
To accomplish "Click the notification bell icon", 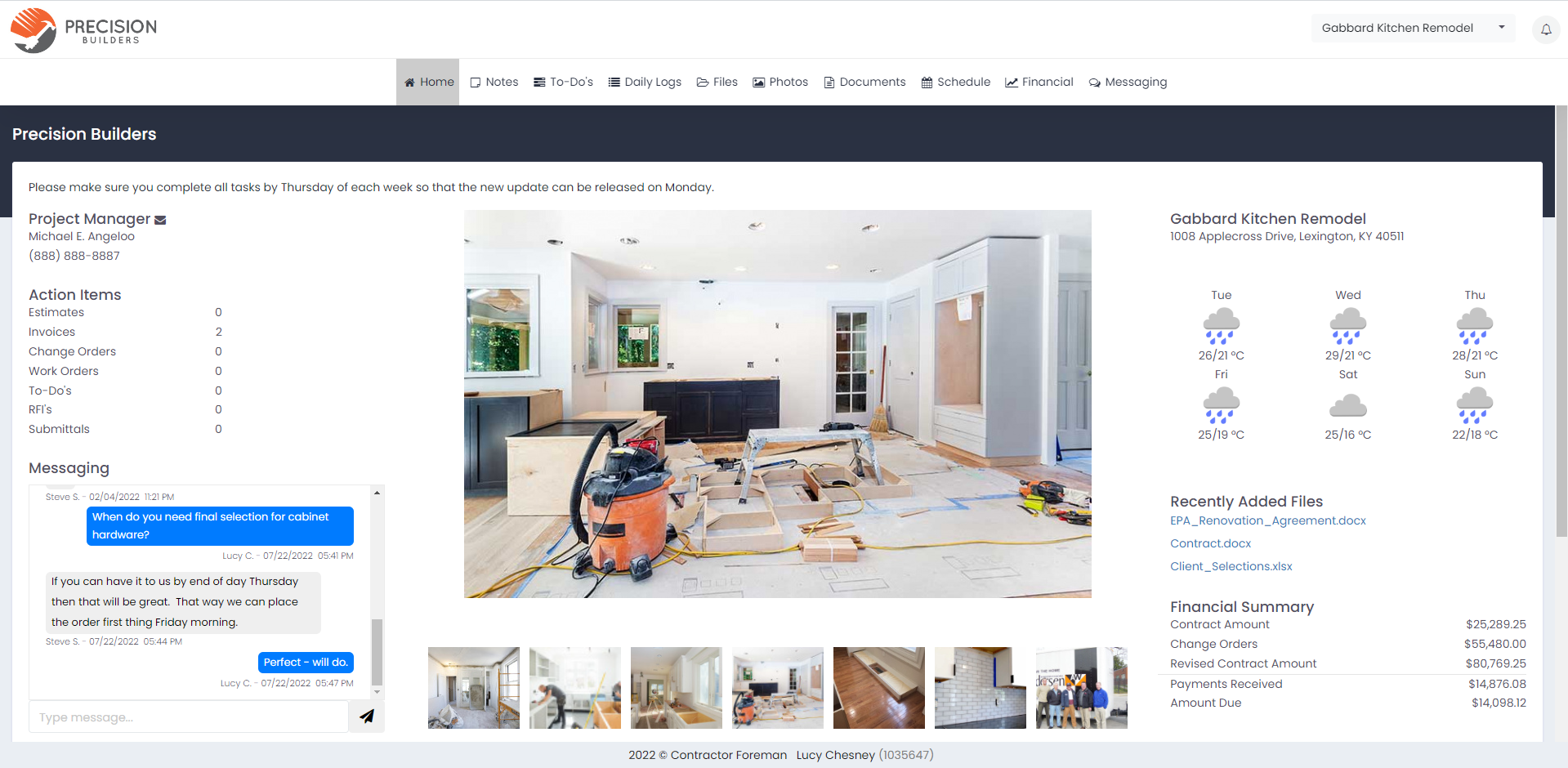I will pos(1545,29).
